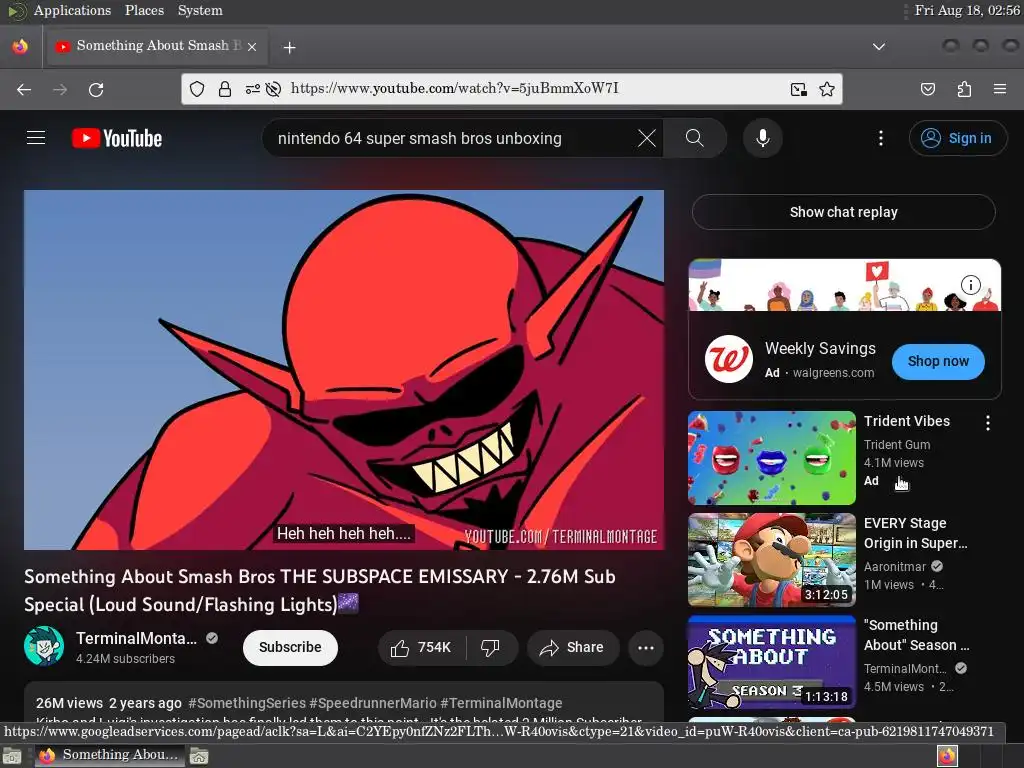Open the tracking protection shield icon

click(x=197, y=89)
